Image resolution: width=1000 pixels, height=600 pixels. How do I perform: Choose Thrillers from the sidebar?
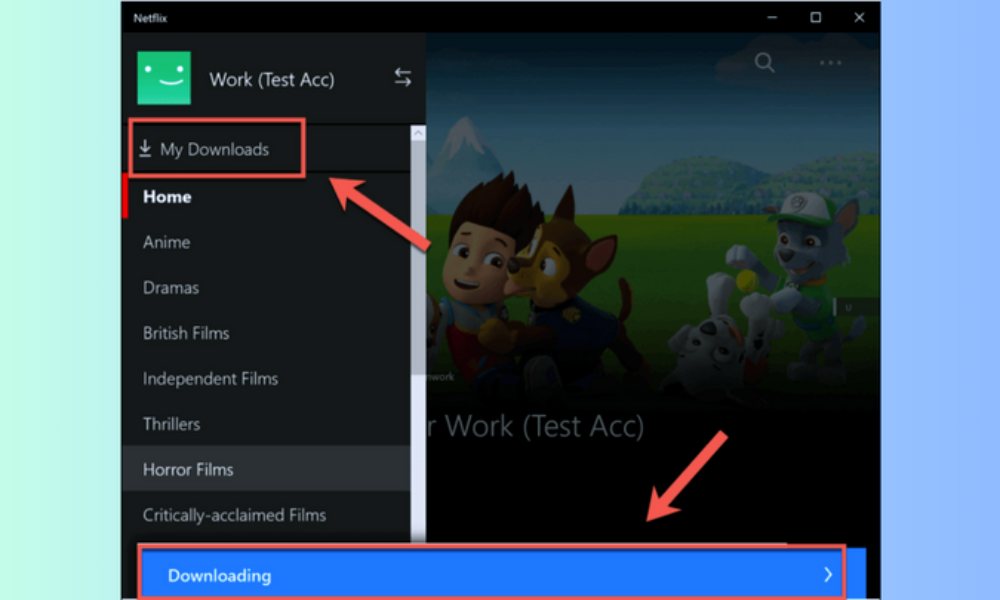click(172, 424)
